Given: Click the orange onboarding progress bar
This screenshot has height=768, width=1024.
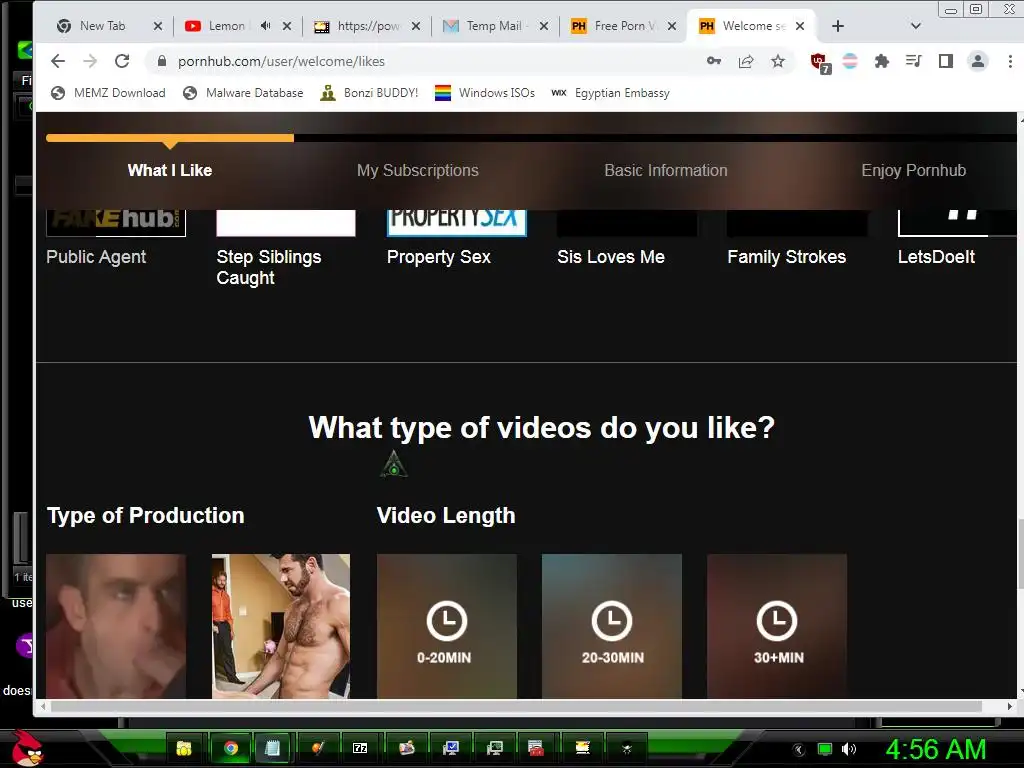Looking at the screenshot, I should [x=170, y=138].
